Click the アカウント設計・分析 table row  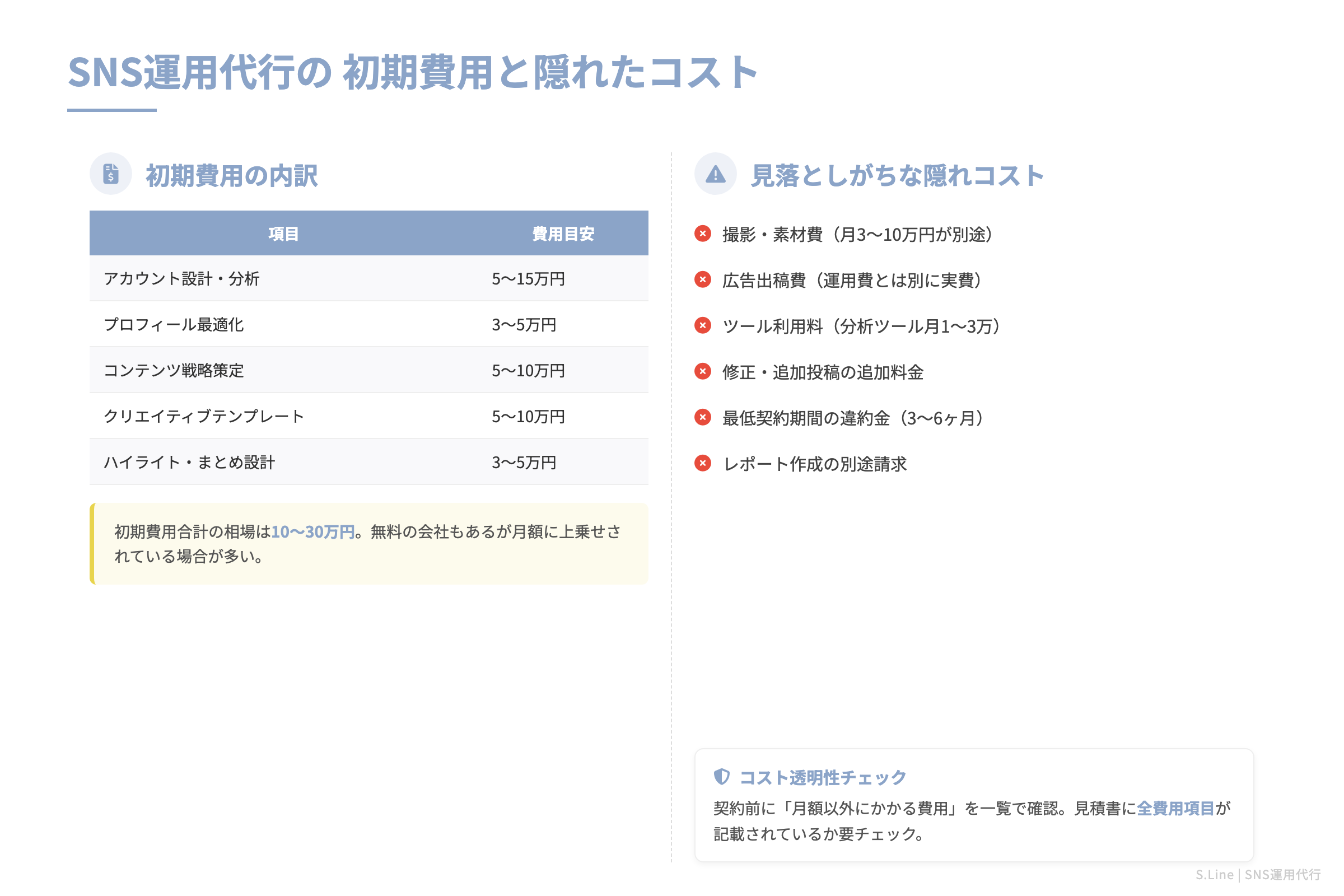(x=368, y=278)
